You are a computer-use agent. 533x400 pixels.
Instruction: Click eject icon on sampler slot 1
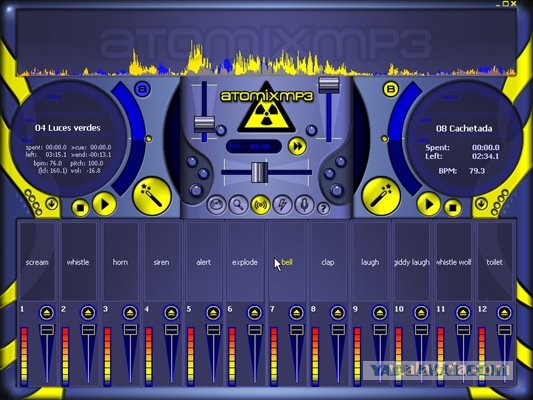tap(47, 312)
